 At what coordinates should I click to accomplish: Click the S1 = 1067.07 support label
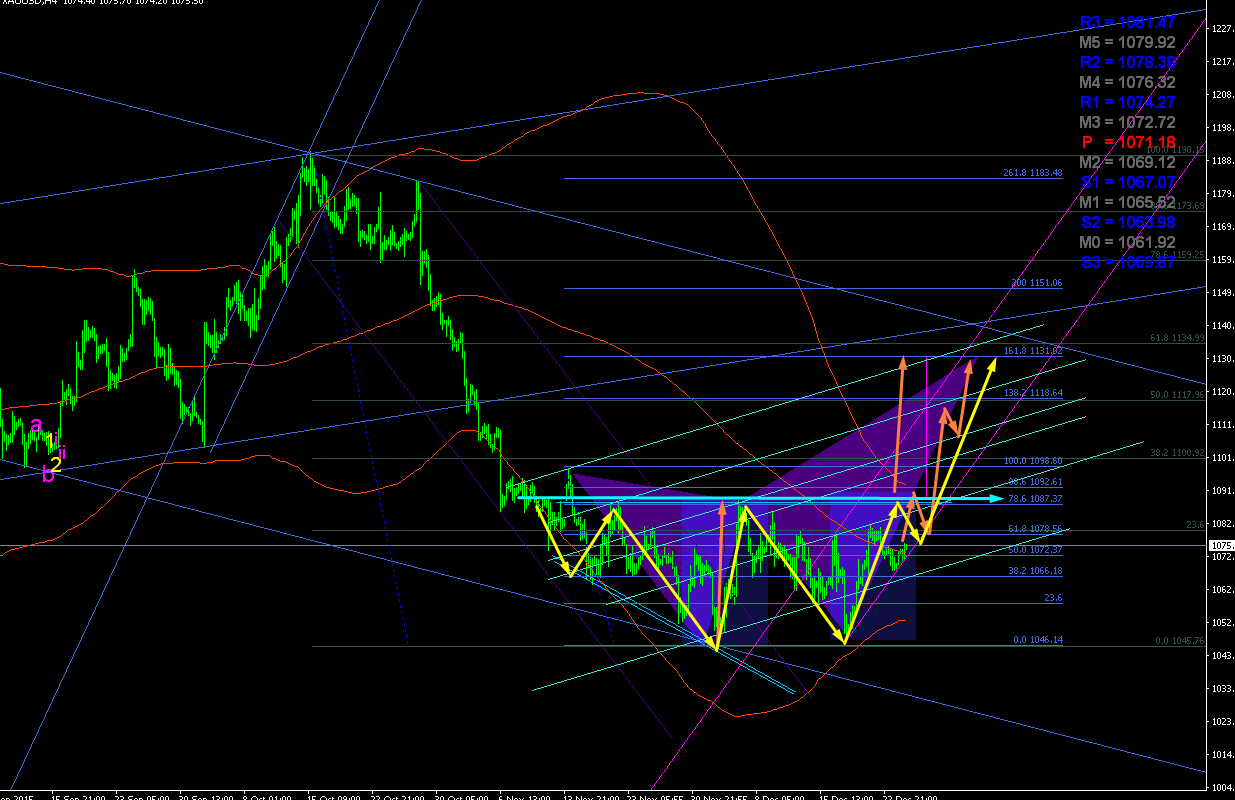tap(1127, 182)
